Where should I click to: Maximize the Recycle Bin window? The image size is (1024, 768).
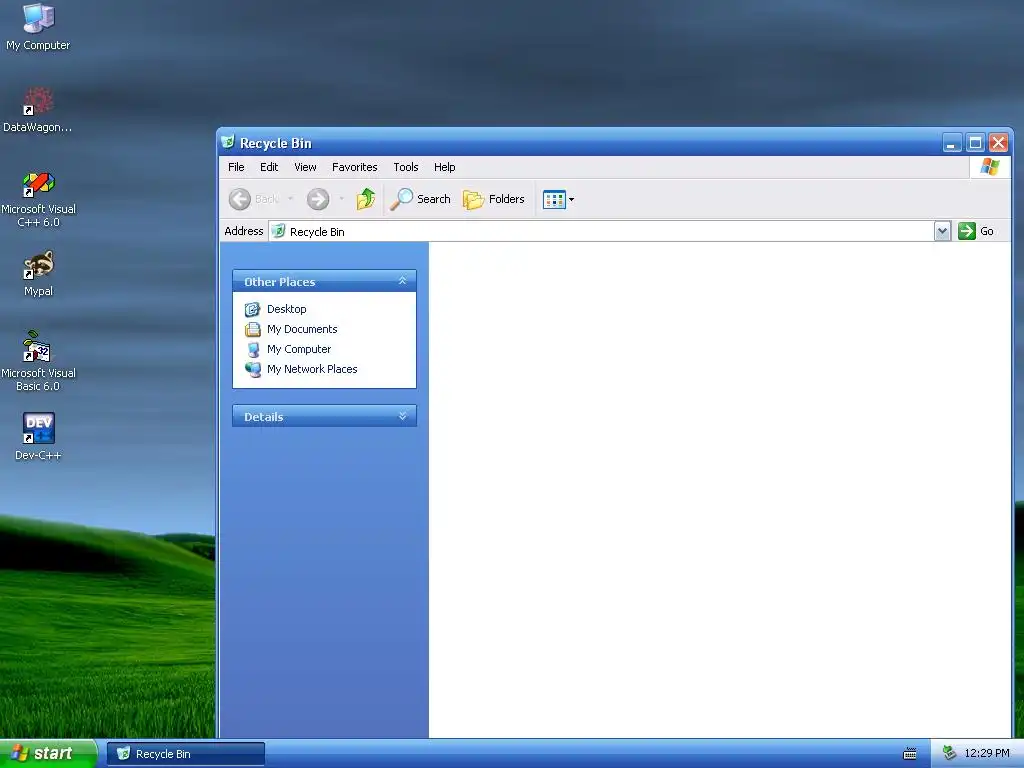975,142
